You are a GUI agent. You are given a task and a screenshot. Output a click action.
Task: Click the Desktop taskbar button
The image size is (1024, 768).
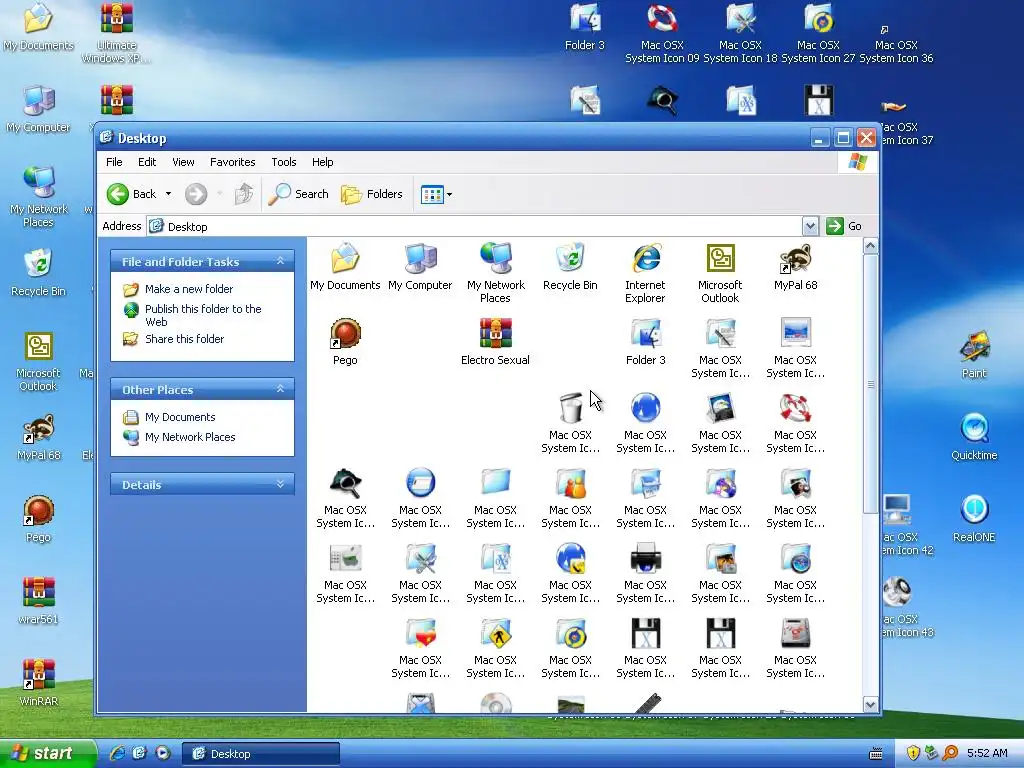[x=260, y=754]
